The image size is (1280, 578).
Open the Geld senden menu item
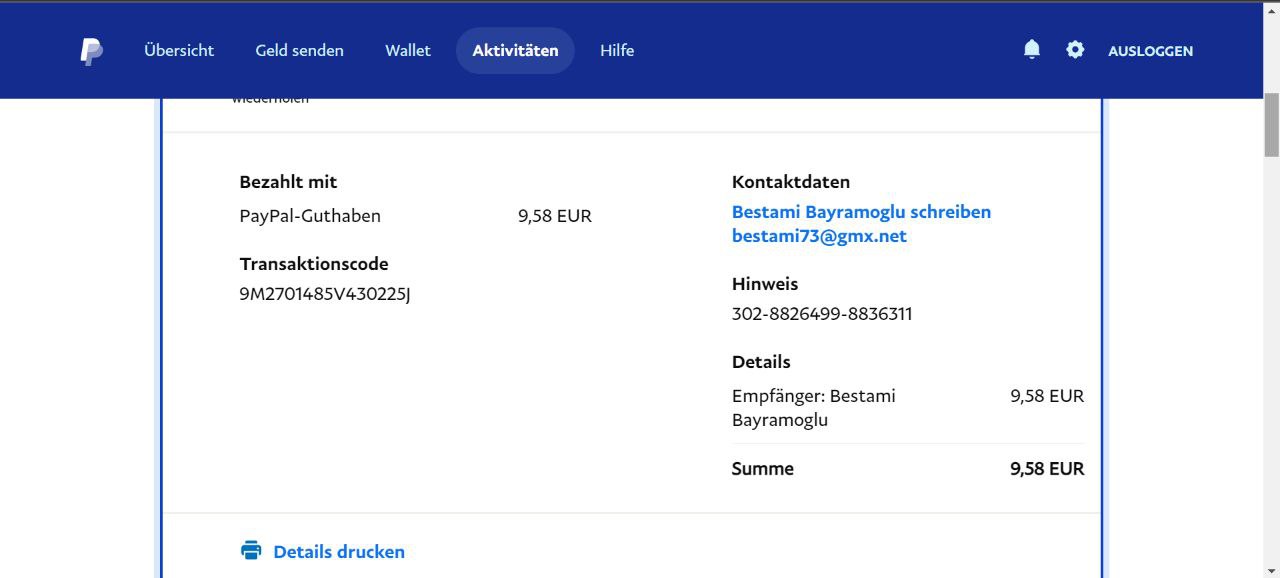[299, 51]
